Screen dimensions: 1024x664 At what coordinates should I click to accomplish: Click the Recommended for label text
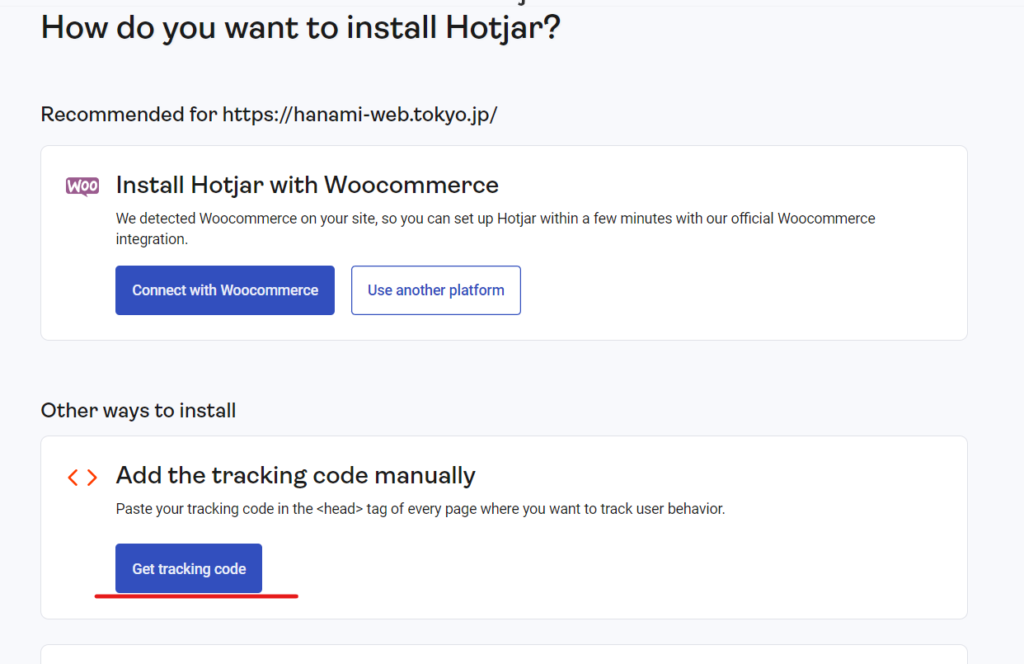[x=128, y=114]
